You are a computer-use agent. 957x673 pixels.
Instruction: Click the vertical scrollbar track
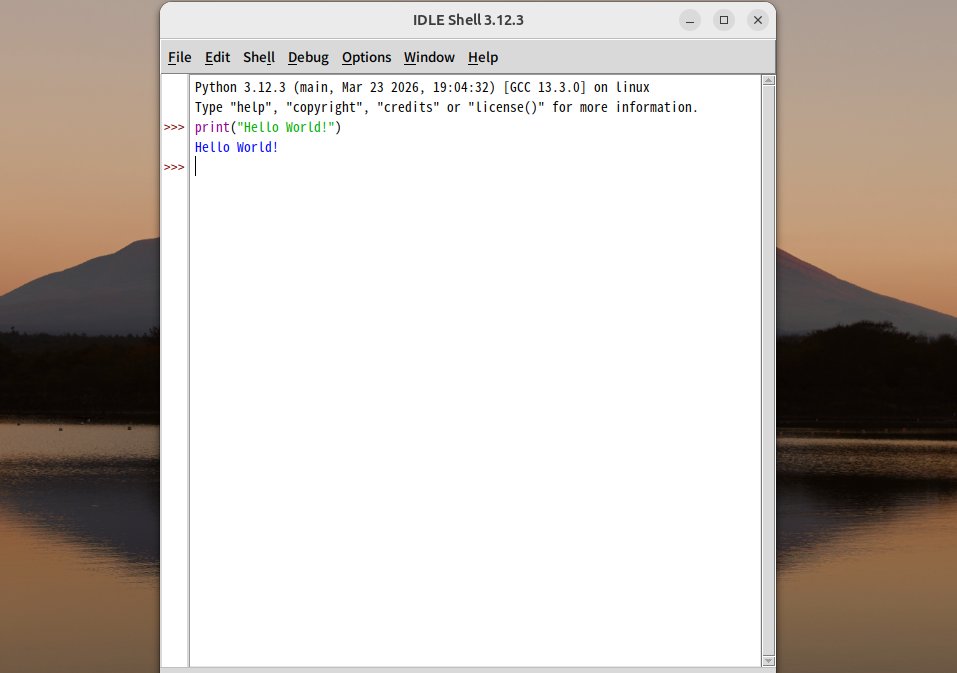tap(768, 371)
